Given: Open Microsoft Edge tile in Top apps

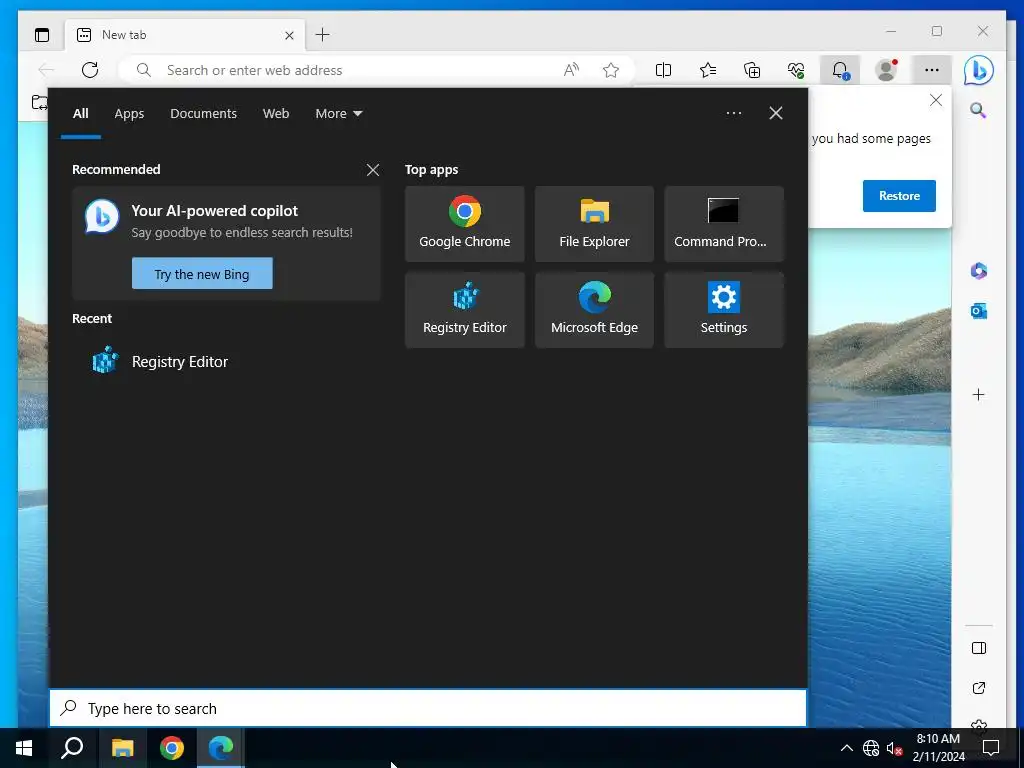Looking at the screenshot, I should (594, 310).
